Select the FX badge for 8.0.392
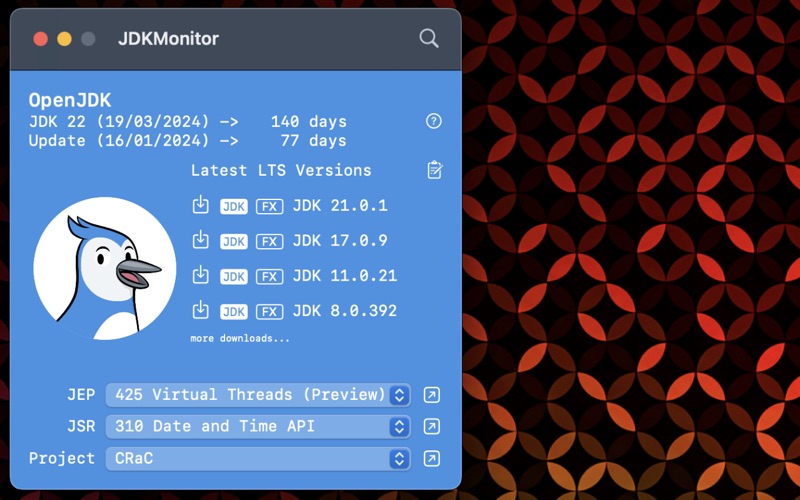Image resolution: width=800 pixels, height=500 pixels. (x=269, y=311)
